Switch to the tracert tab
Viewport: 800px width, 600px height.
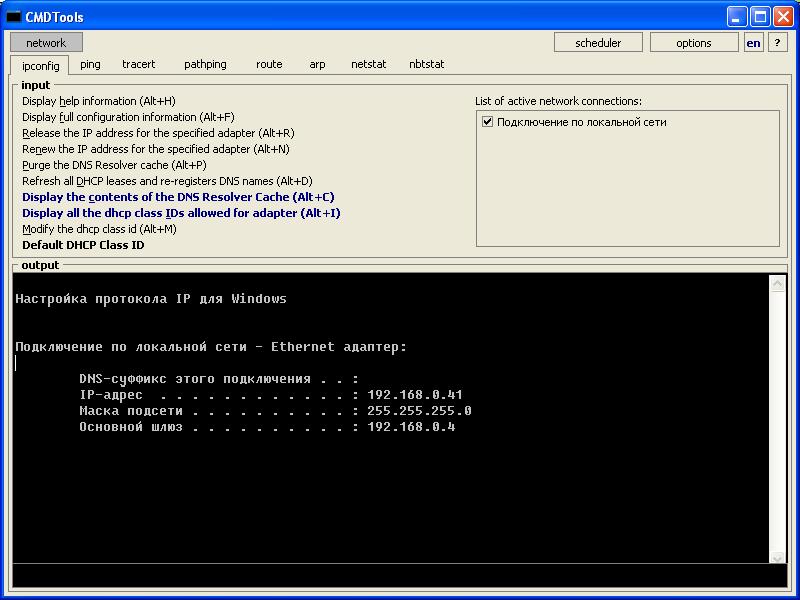pyautogui.click(x=139, y=64)
